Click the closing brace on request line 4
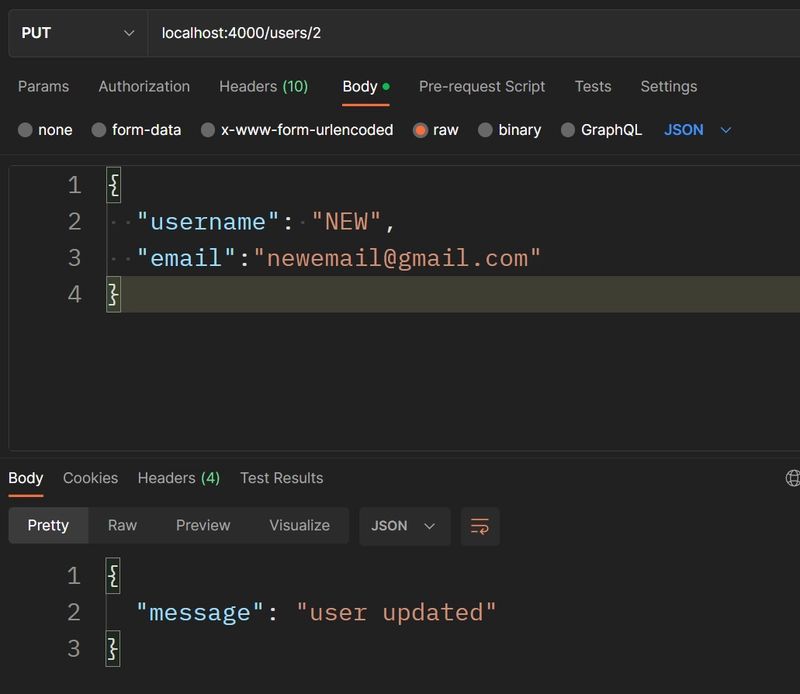The height and width of the screenshot is (694, 800). tap(114, 294)
